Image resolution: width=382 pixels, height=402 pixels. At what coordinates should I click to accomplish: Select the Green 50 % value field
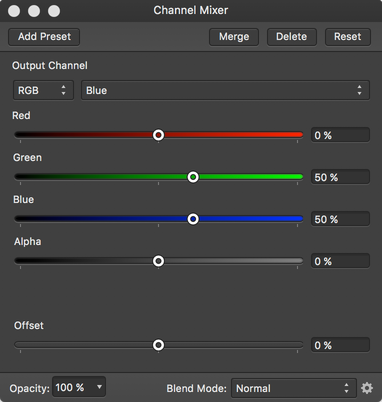(340, 177)
